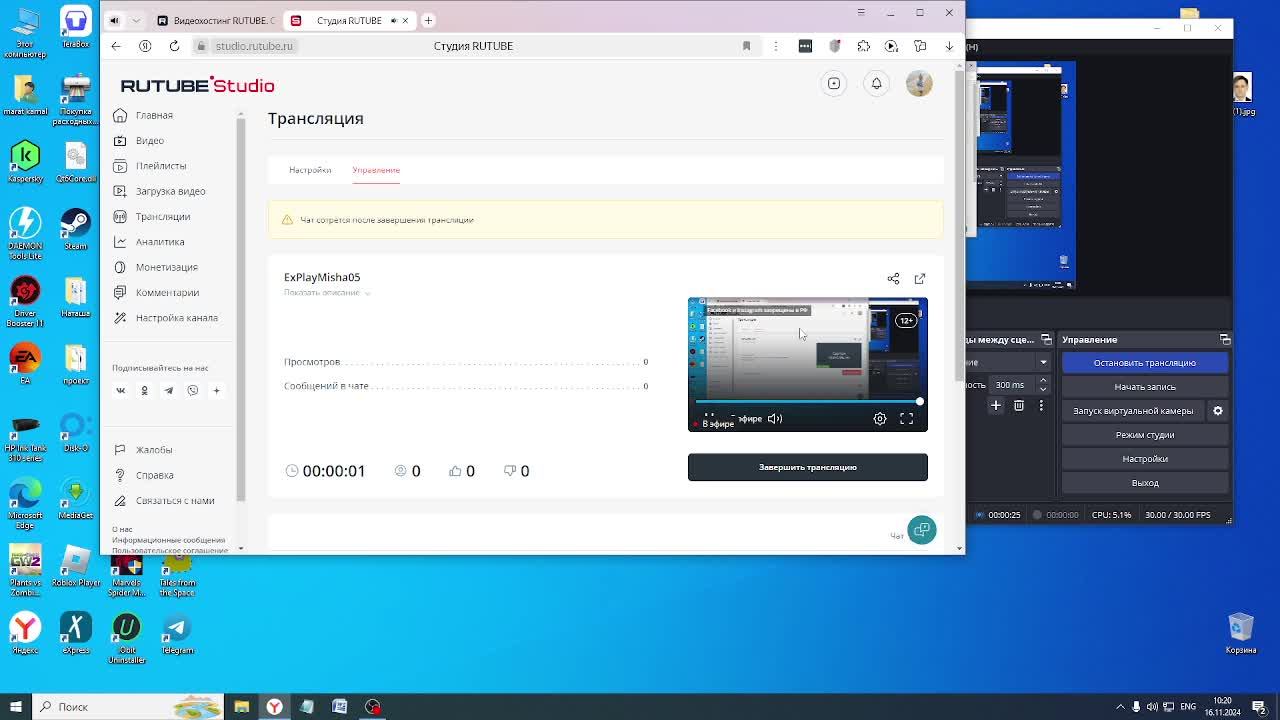Screen dimensions: 1280x720
Task: Open Настройка канала in the sidebar
Action: click(176, 318)
